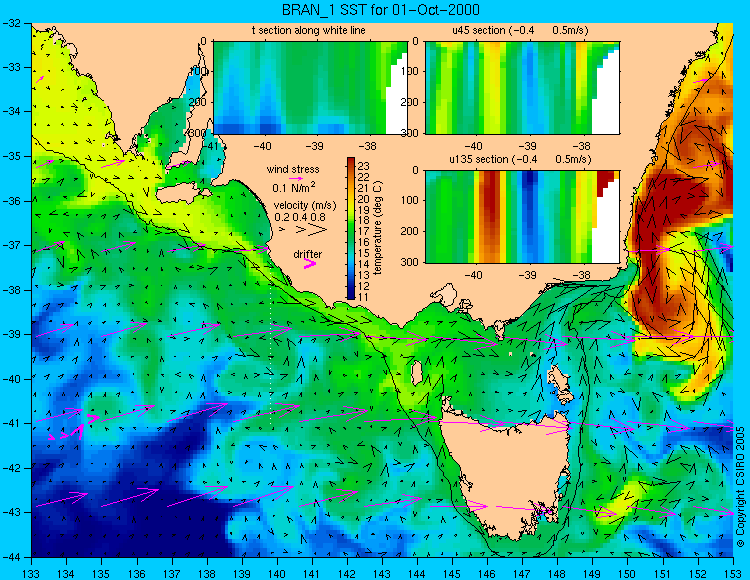Click the -42 latitude label on left axis
750x580 pixels.
click(x=11, y=468)
